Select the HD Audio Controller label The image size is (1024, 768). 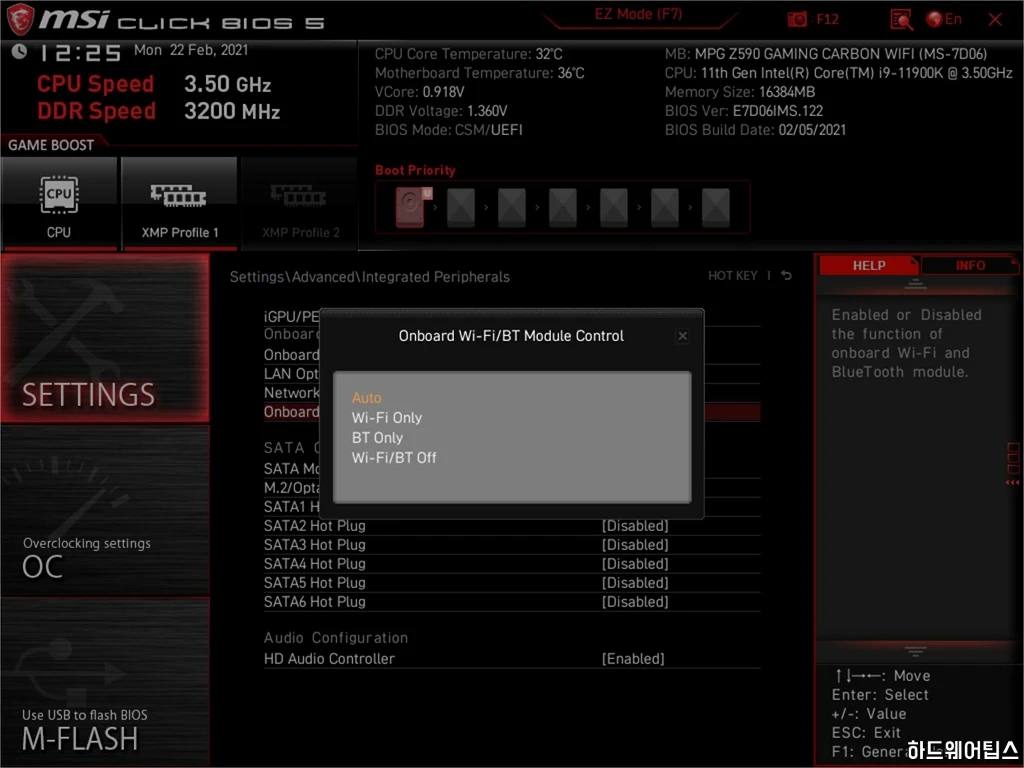pyautogui.click(x=329, y=659)
